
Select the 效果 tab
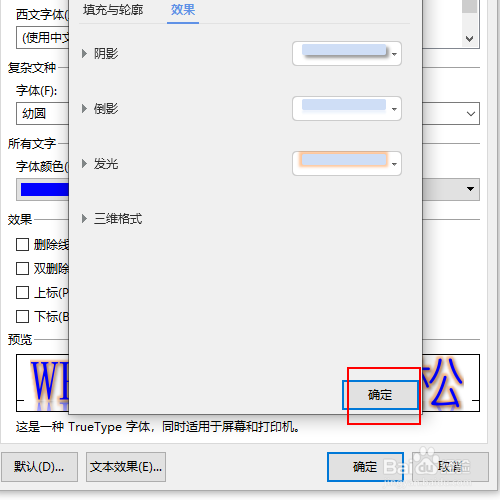[x=183, y=10]
